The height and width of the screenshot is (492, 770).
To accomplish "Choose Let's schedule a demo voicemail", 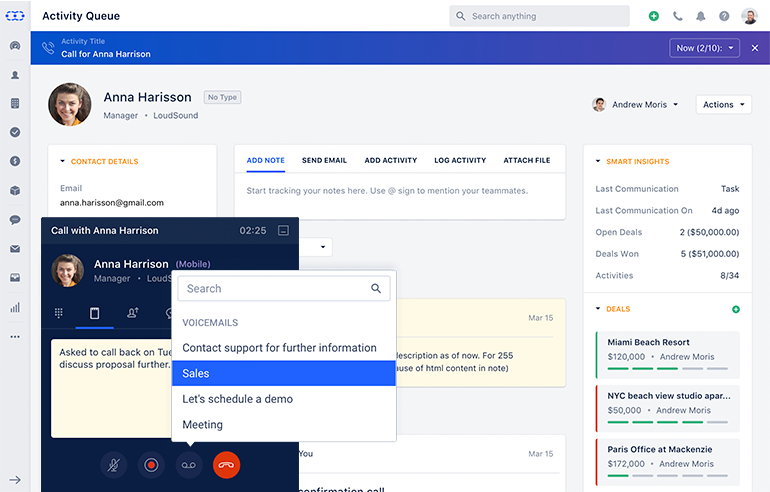I will [284, 399].
